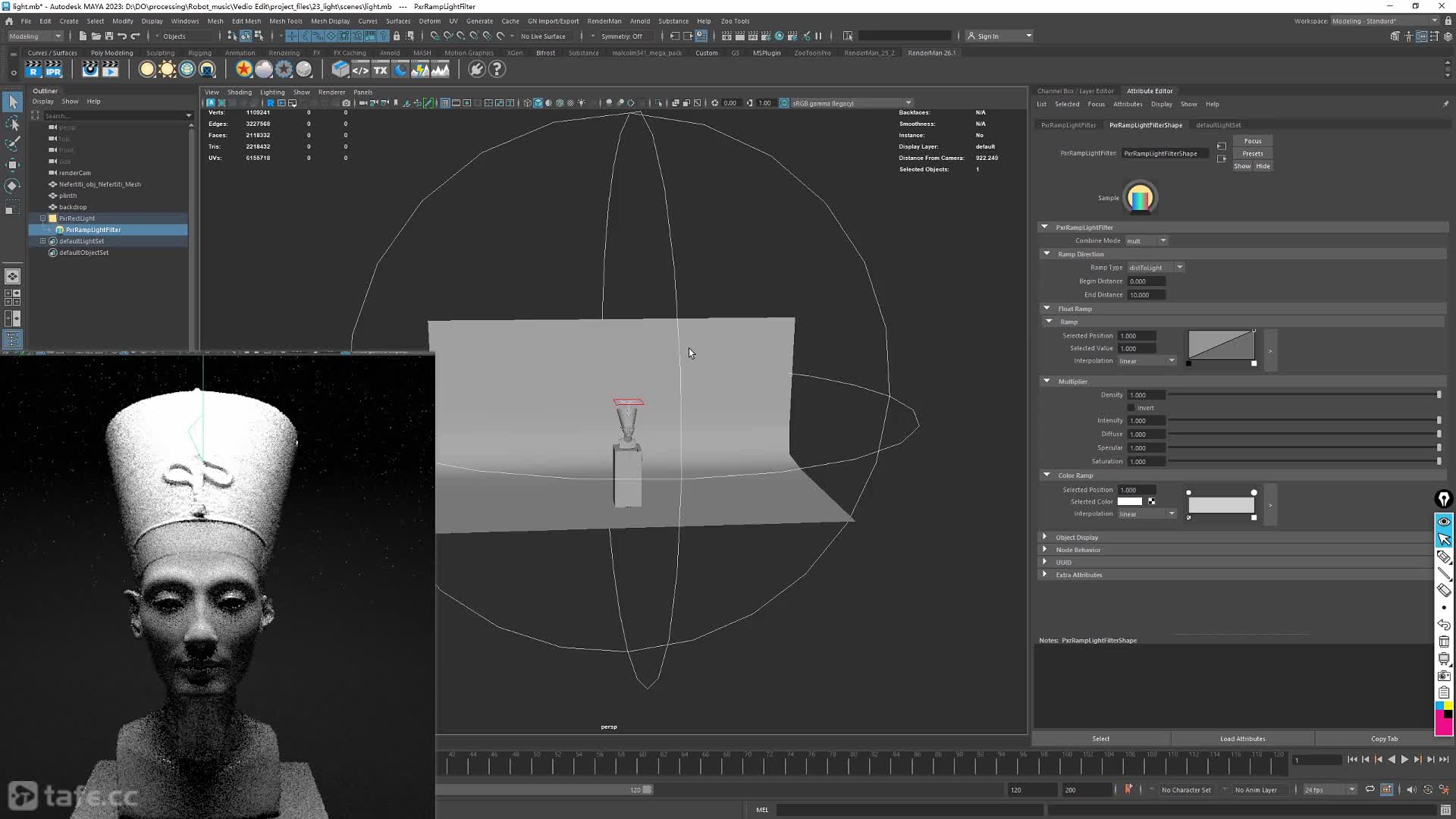Image resolution: width=1456 pixels, height=819 pixels.
Task: Collapse the PxrRectLight node in Outliner
Action: tap(43, 218)
